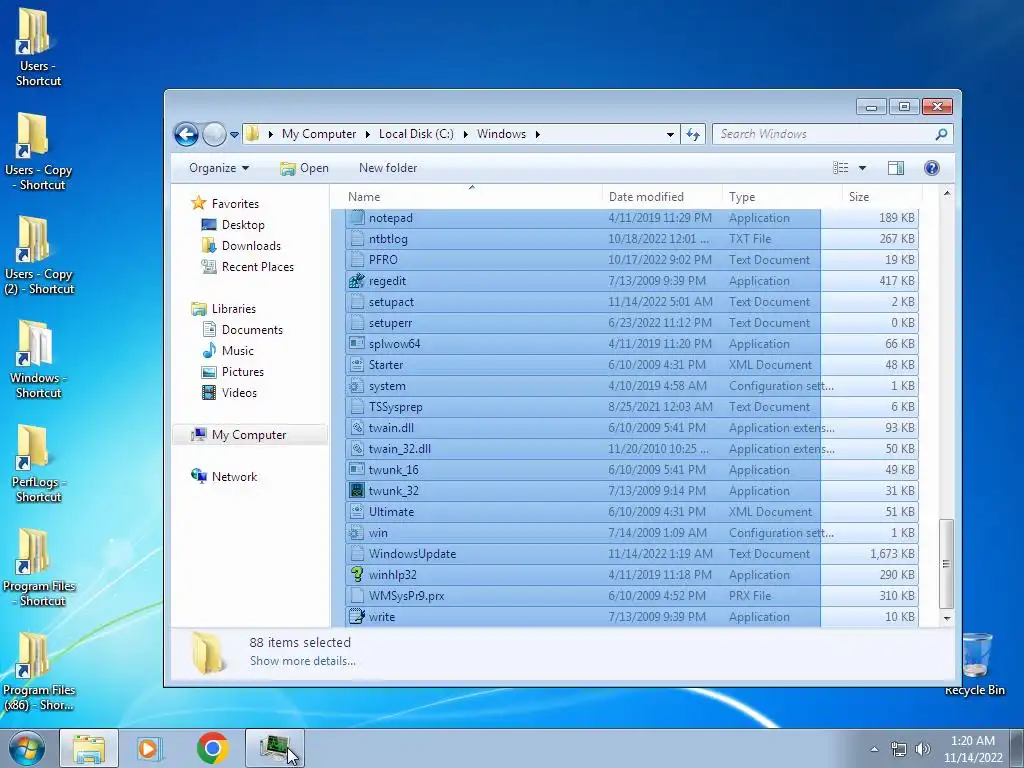Viewport: 1024px width, 768px height.
Task: Sort by the Date modified column header
Action: point(662,197)
